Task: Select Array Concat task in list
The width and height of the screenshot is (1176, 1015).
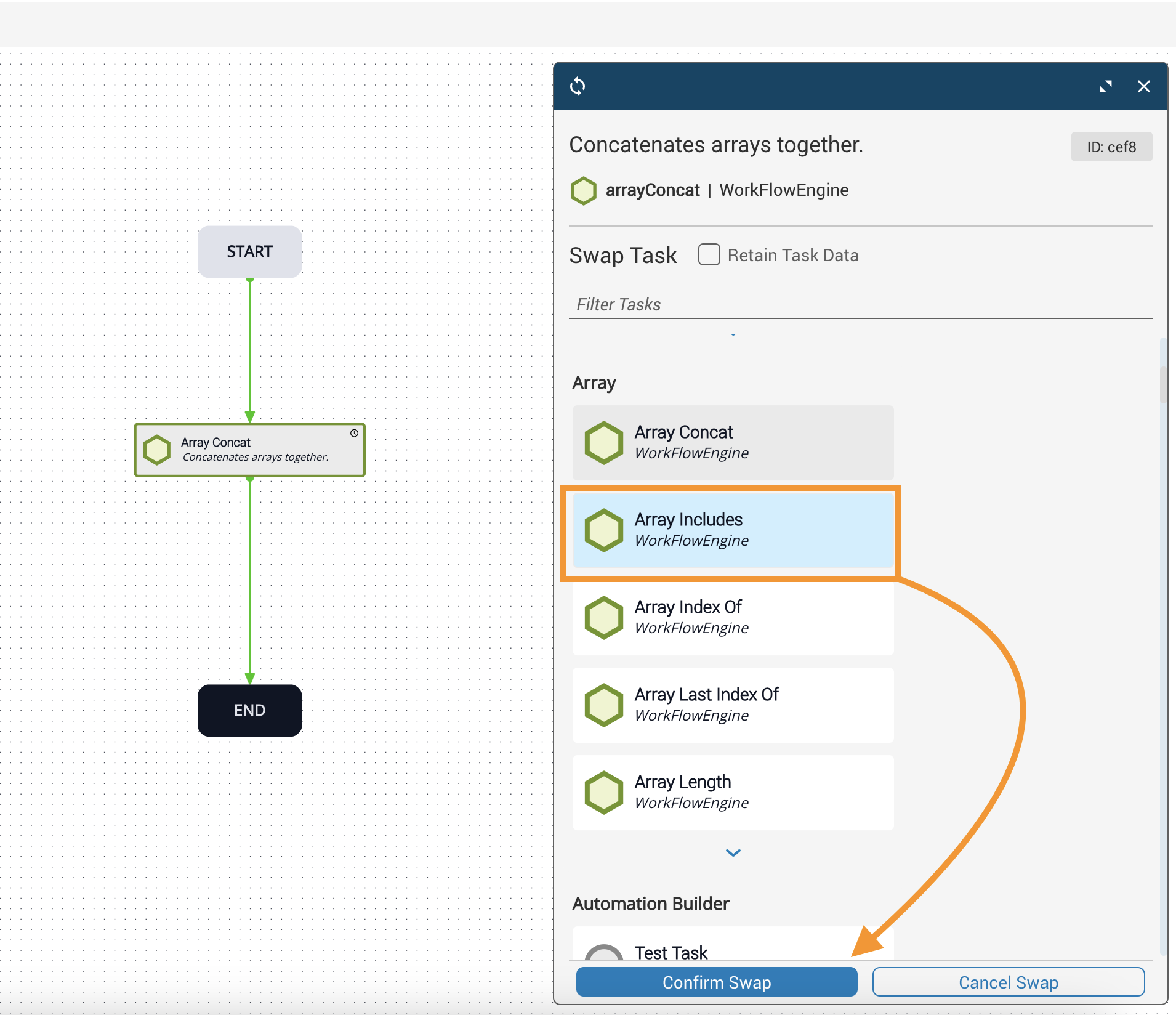Action: (732, 442)
